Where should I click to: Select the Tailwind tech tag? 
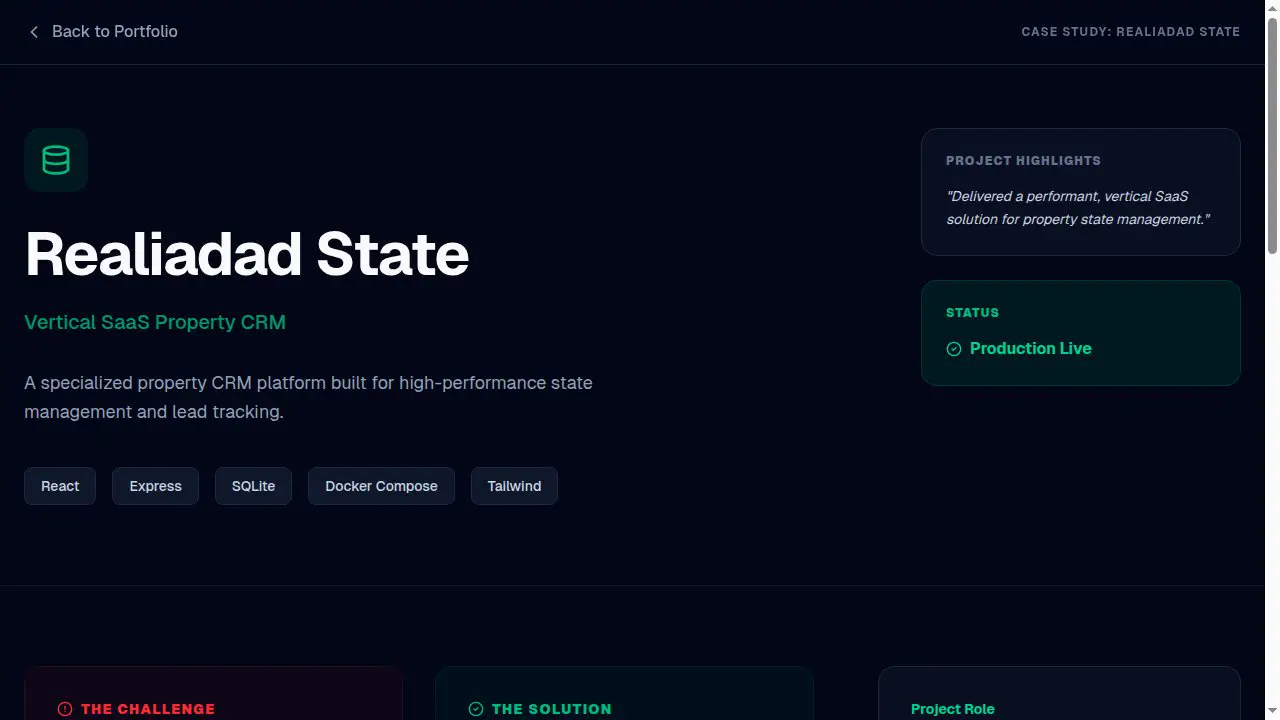point(514,486)
